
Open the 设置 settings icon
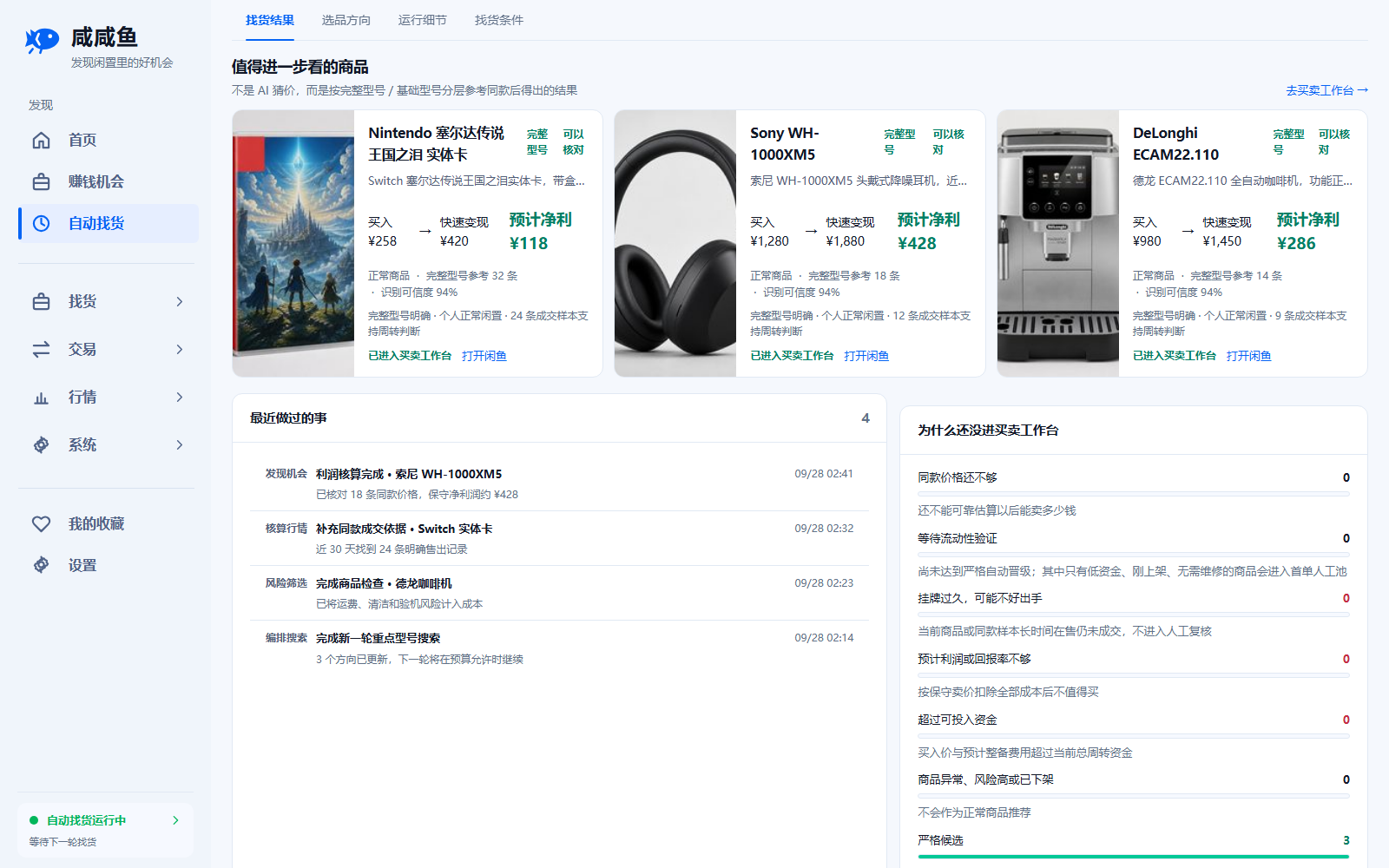[x=41, y=565]
